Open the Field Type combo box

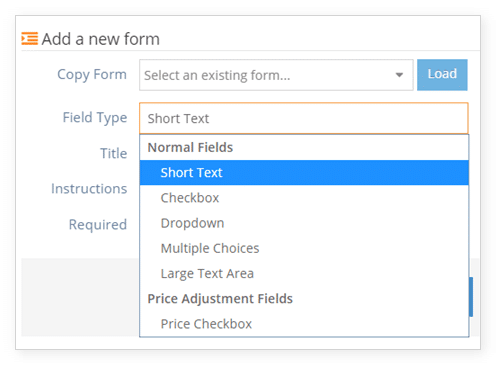[x=304, y=118]
